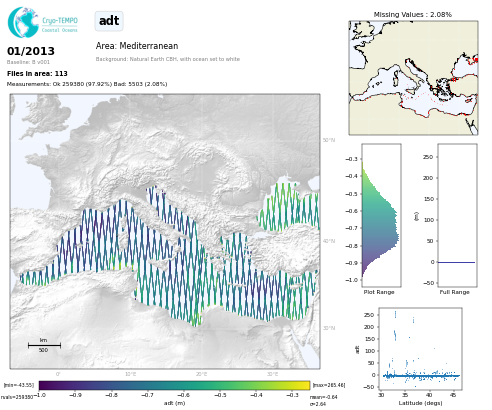Click the 01/2013 date heading
Viewport: 492px width, 410px height.
(31, 51)
